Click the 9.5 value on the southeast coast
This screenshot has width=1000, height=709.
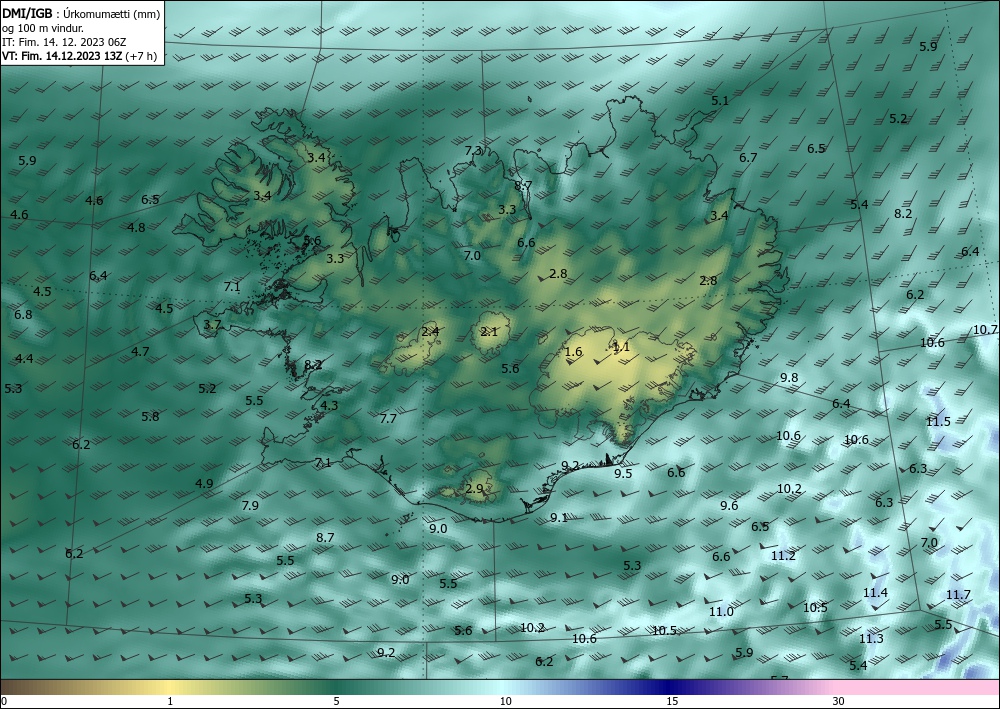(x=623, y=473)
